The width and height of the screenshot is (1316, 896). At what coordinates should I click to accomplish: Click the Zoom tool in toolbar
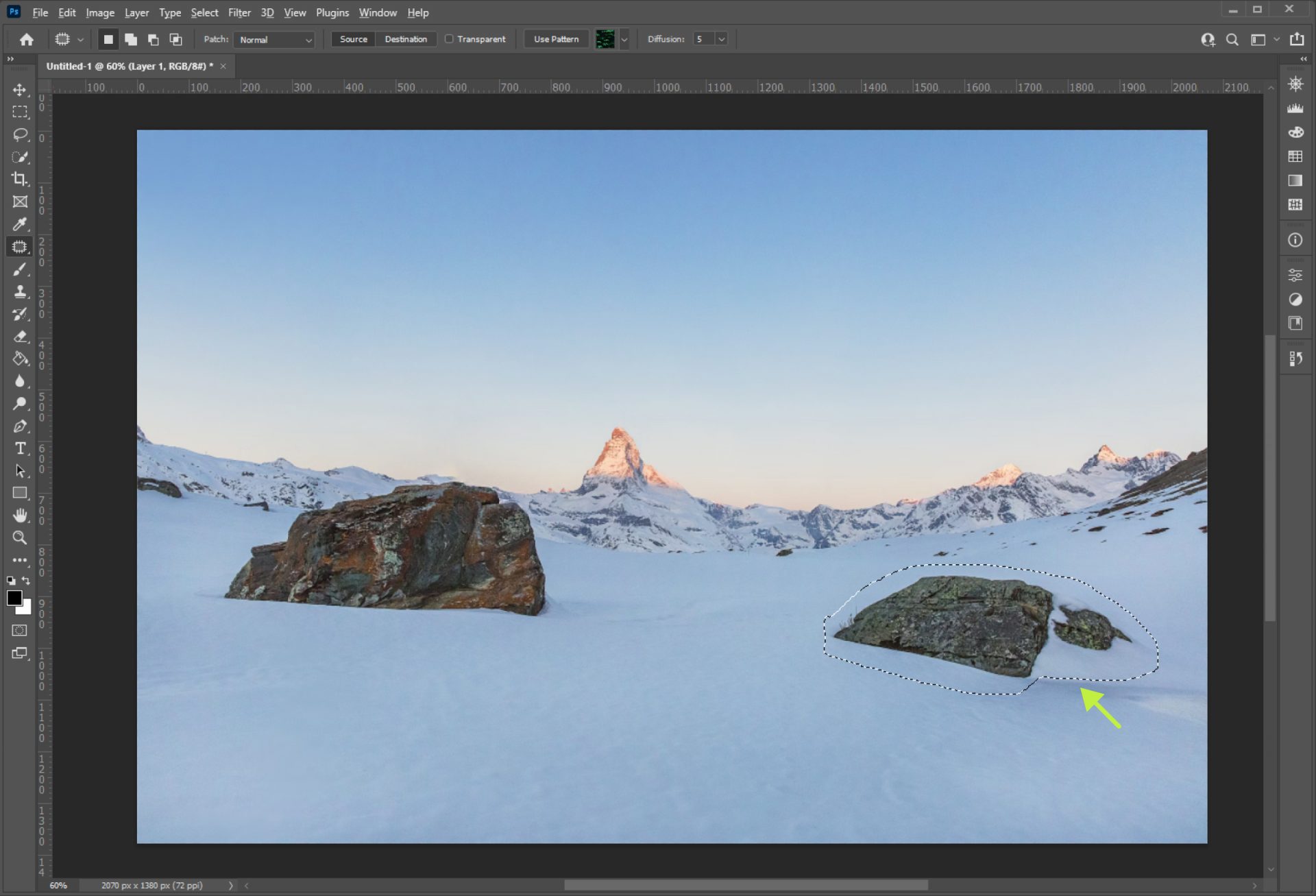[x=20, y=537]
